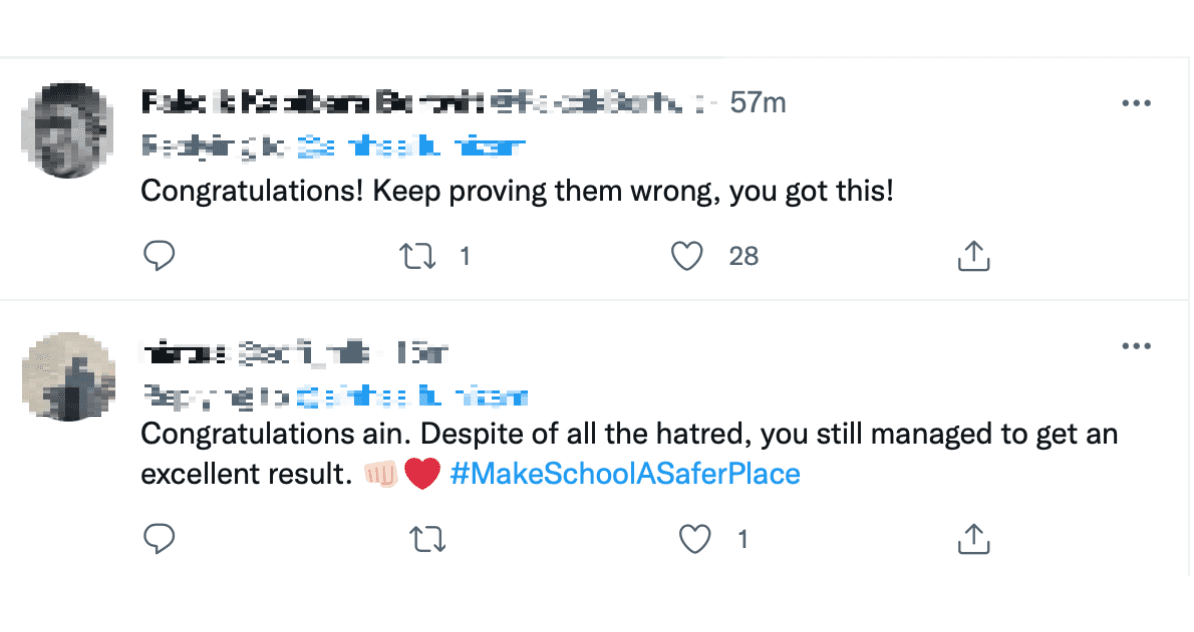The width and height of the screenshot is (1194, 632).
Task: Like the second tweet
Action: pyautogui.click(x=693, y=539)
